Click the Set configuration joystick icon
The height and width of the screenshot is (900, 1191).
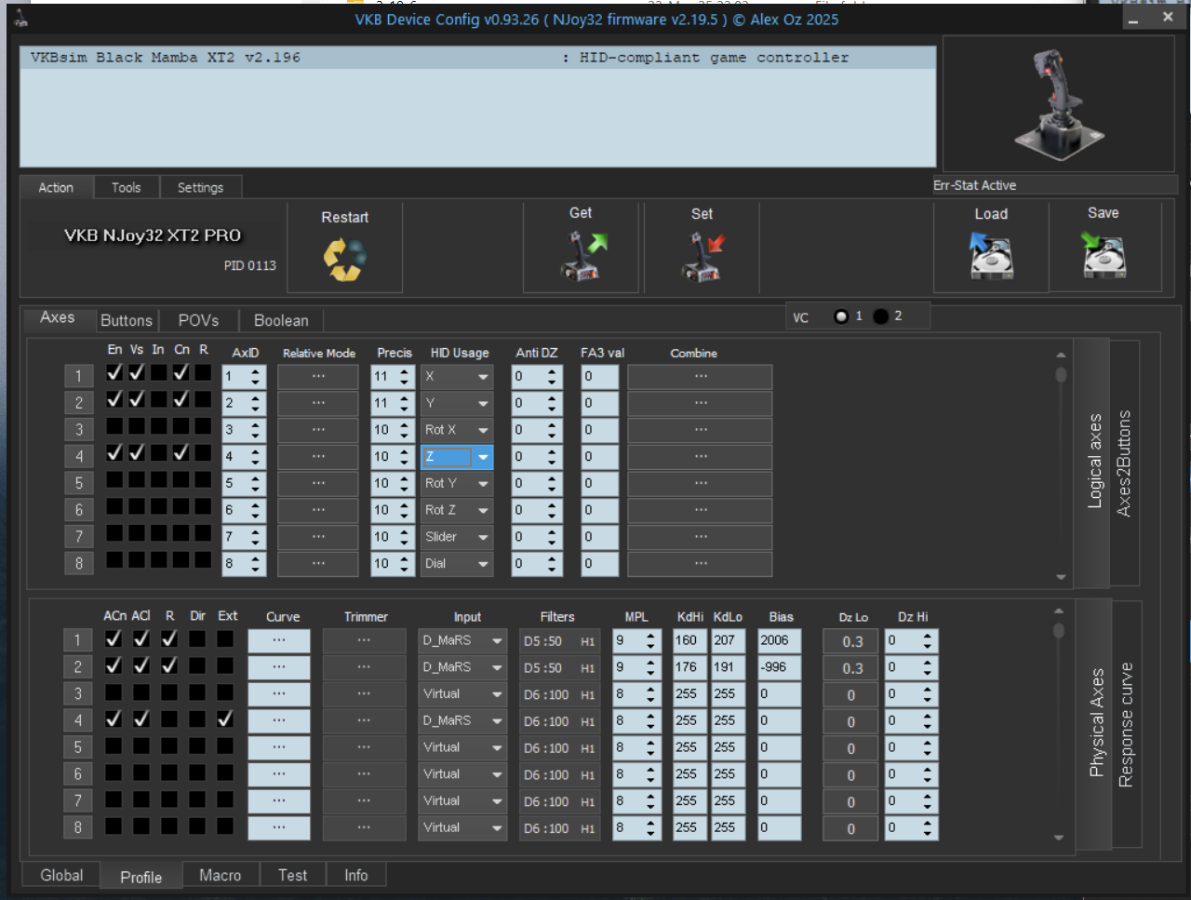703,257
